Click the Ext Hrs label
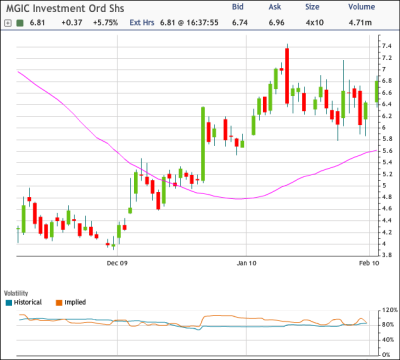The height and width of the screenshot is (360, 400). click(x=142, y=23)
